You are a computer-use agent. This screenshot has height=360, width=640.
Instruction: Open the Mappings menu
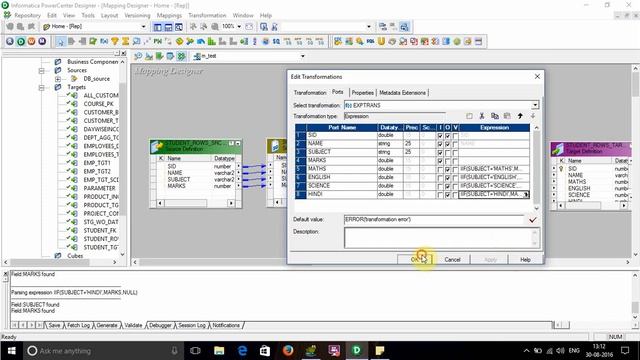(169, 16)
